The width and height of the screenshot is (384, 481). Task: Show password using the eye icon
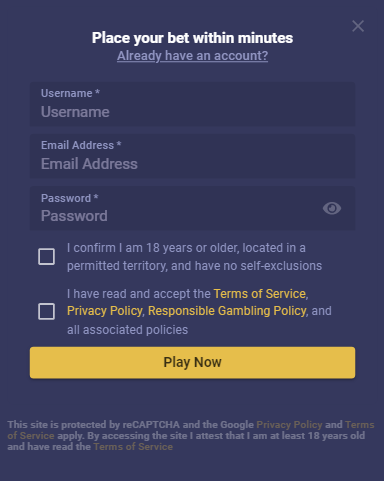tap(332, 208)
